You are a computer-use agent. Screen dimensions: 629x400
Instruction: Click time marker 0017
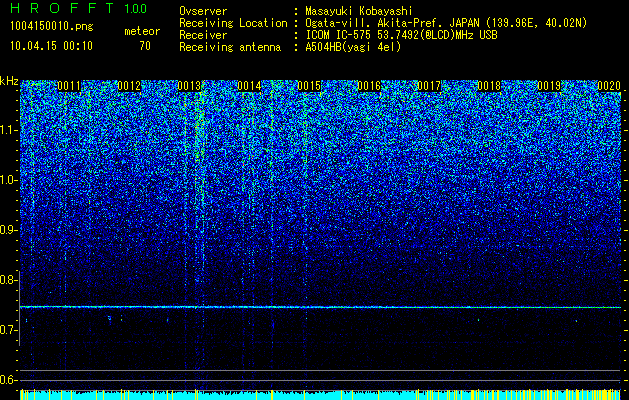point(429,86)
